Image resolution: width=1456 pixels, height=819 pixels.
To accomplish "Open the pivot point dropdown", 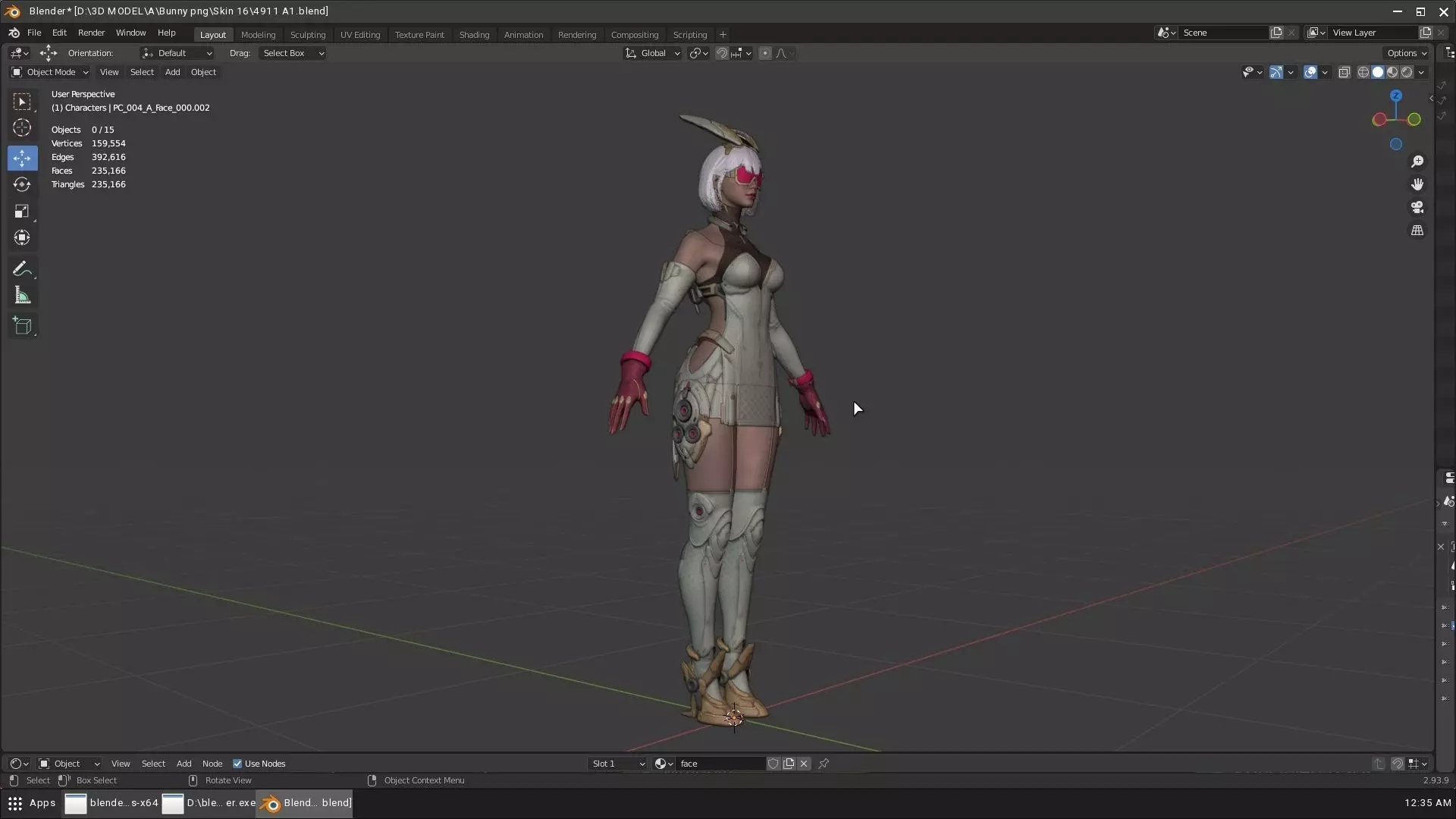I will [698, 53].
